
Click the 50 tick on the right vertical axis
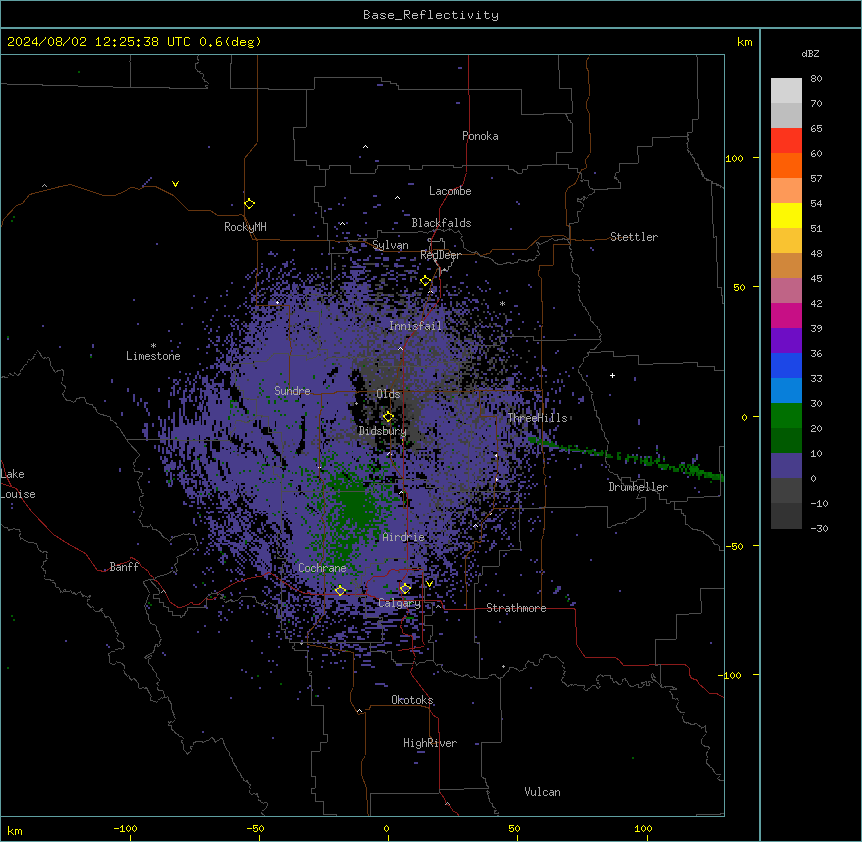tap(739, 287)
